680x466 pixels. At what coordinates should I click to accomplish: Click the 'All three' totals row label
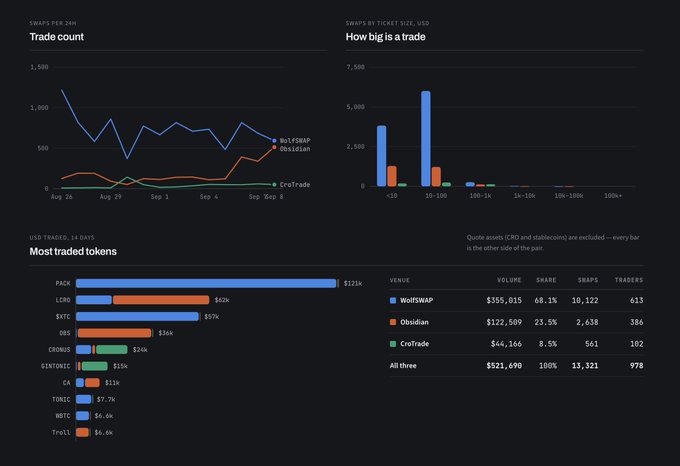403,365
